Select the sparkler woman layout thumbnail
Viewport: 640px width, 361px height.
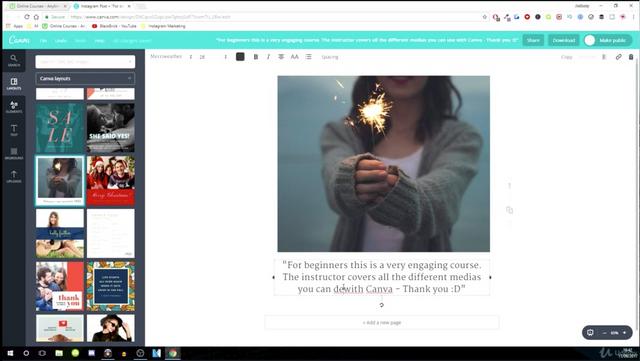60,180
